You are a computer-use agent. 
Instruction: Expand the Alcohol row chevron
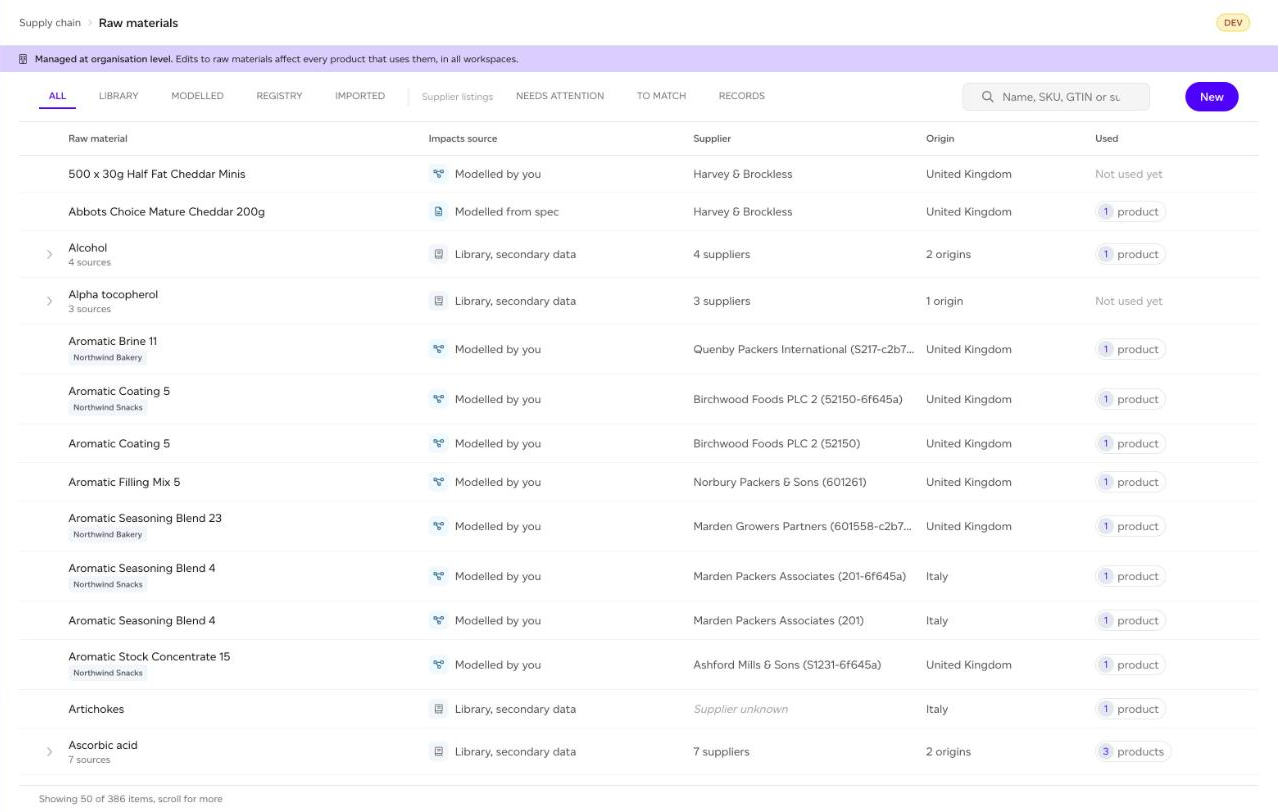[49, 255]
